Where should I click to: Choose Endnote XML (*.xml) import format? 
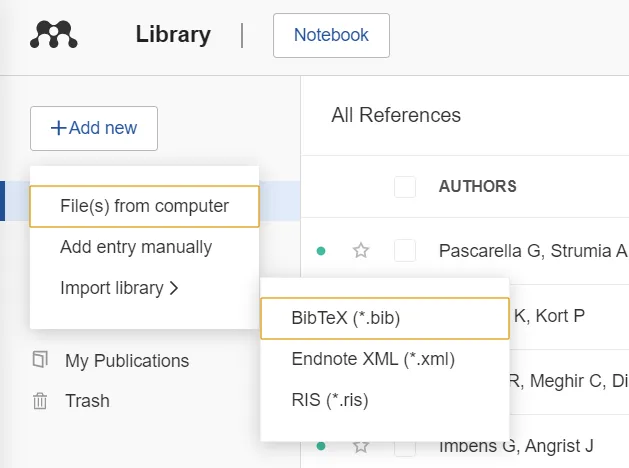pos(373,359)
